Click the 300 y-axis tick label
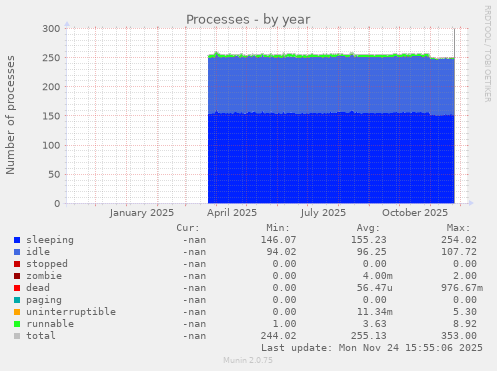The image size is (497, 371). point(51,29)
